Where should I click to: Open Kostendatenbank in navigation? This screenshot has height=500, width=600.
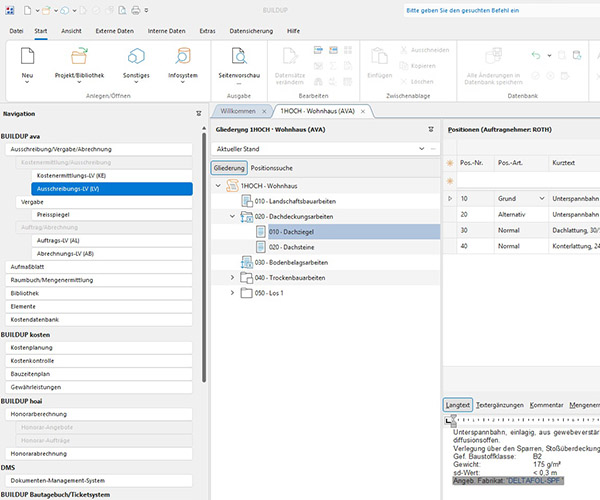[x=99, y=319]
